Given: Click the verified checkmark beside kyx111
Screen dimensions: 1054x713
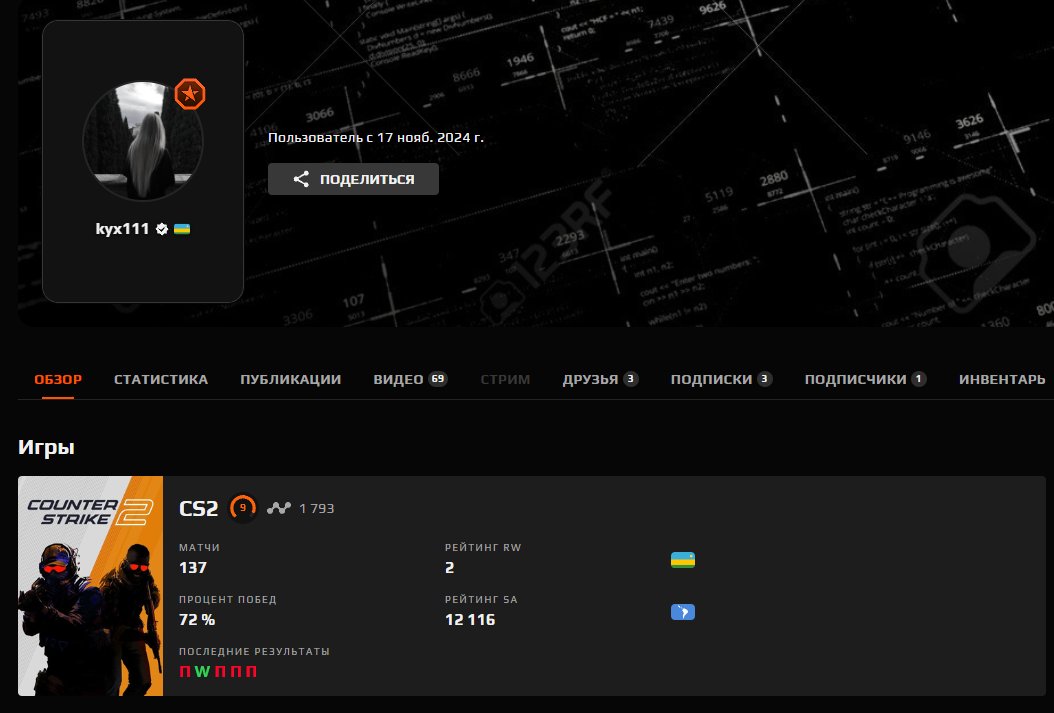Looking at the screenshot, I should click(x=161, y=229).
